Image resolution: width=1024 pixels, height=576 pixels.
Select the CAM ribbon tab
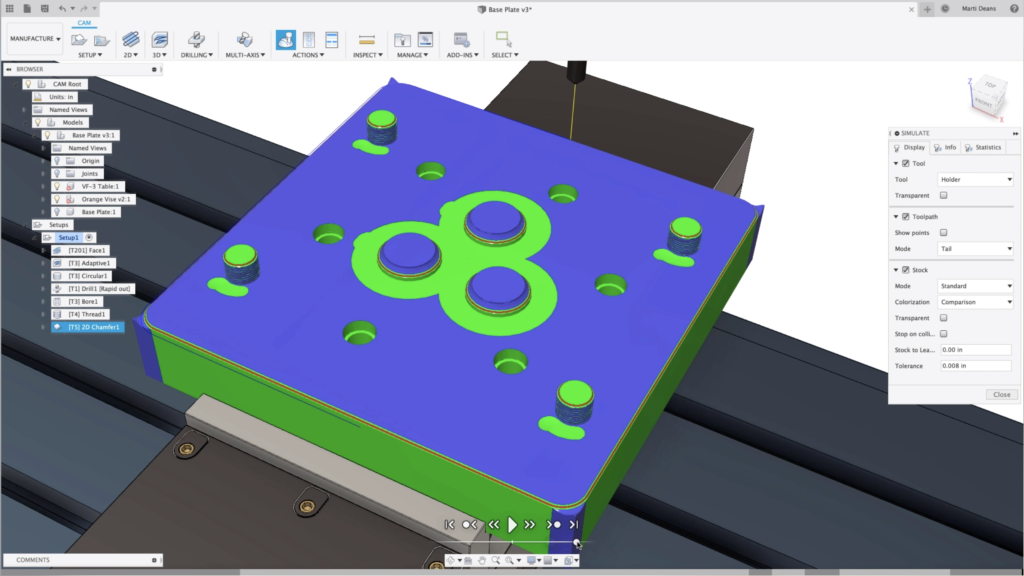pos(84,23)
